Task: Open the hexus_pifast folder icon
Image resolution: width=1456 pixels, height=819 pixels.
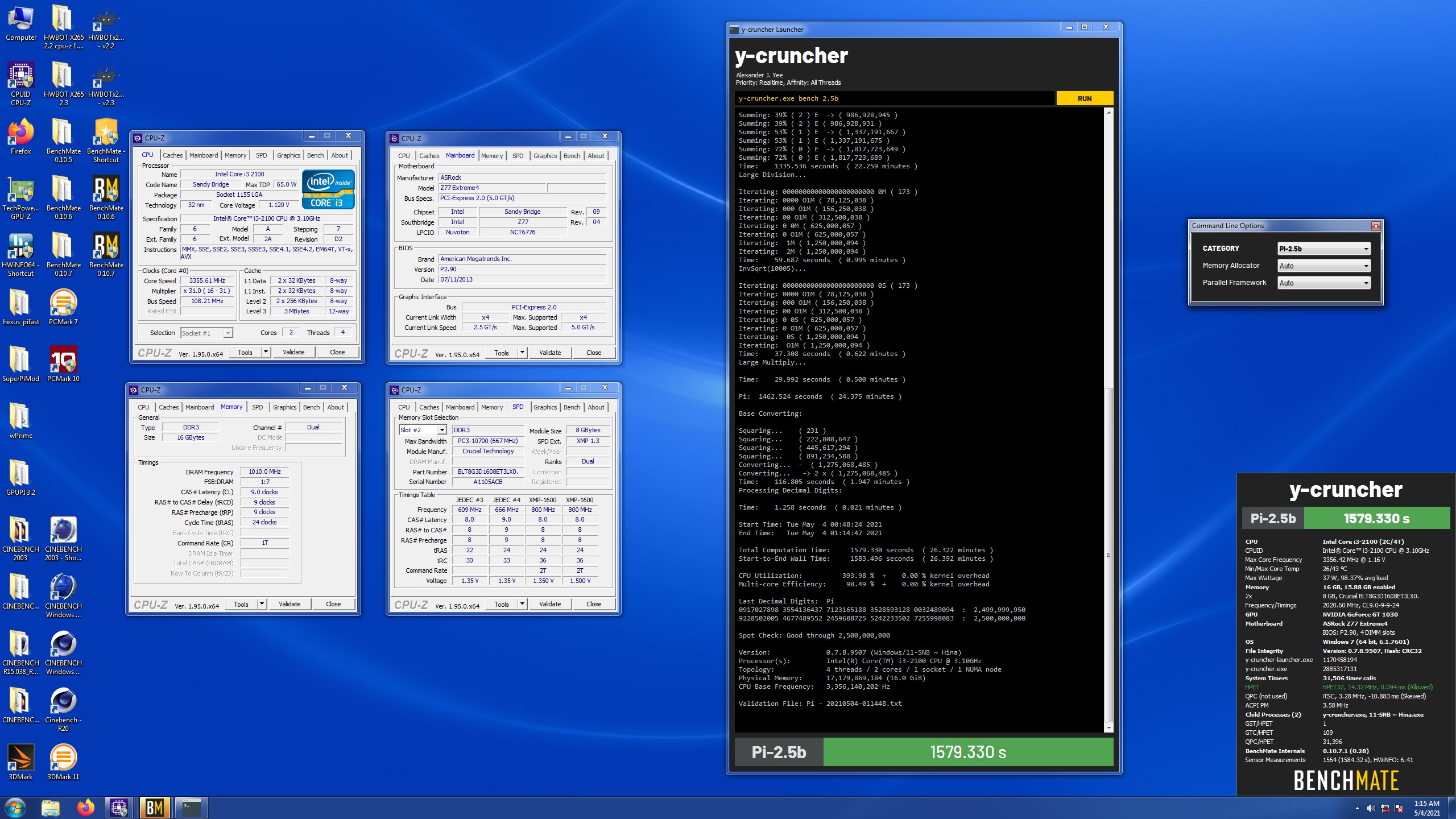Action: click(x=21, y=307)
